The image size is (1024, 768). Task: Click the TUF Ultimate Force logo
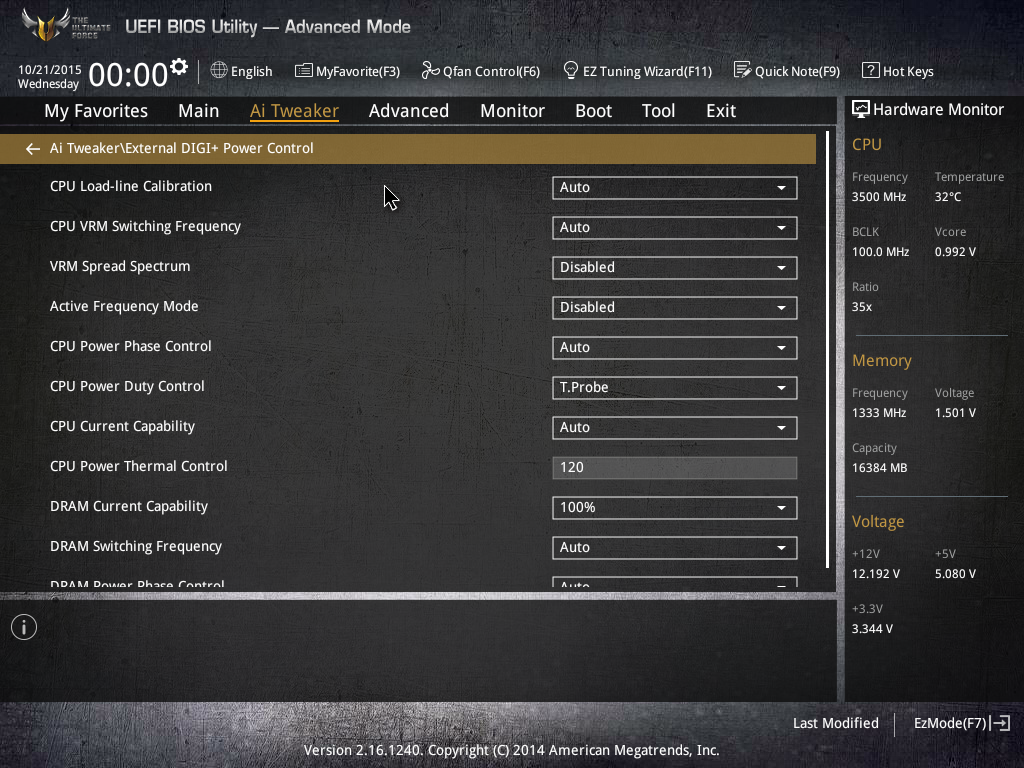pos(65,25)
